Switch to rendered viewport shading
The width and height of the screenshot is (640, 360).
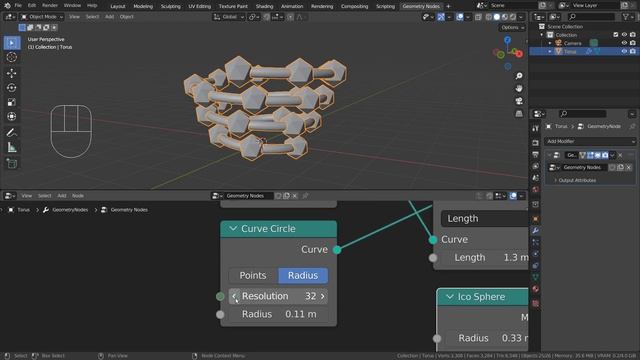click(x=513, y=17)
